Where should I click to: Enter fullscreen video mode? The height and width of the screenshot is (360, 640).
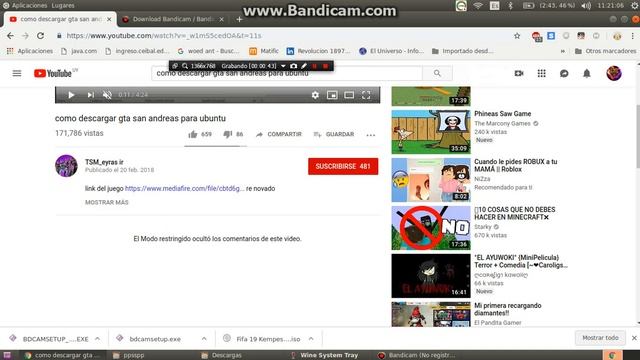tap(366, 95)
